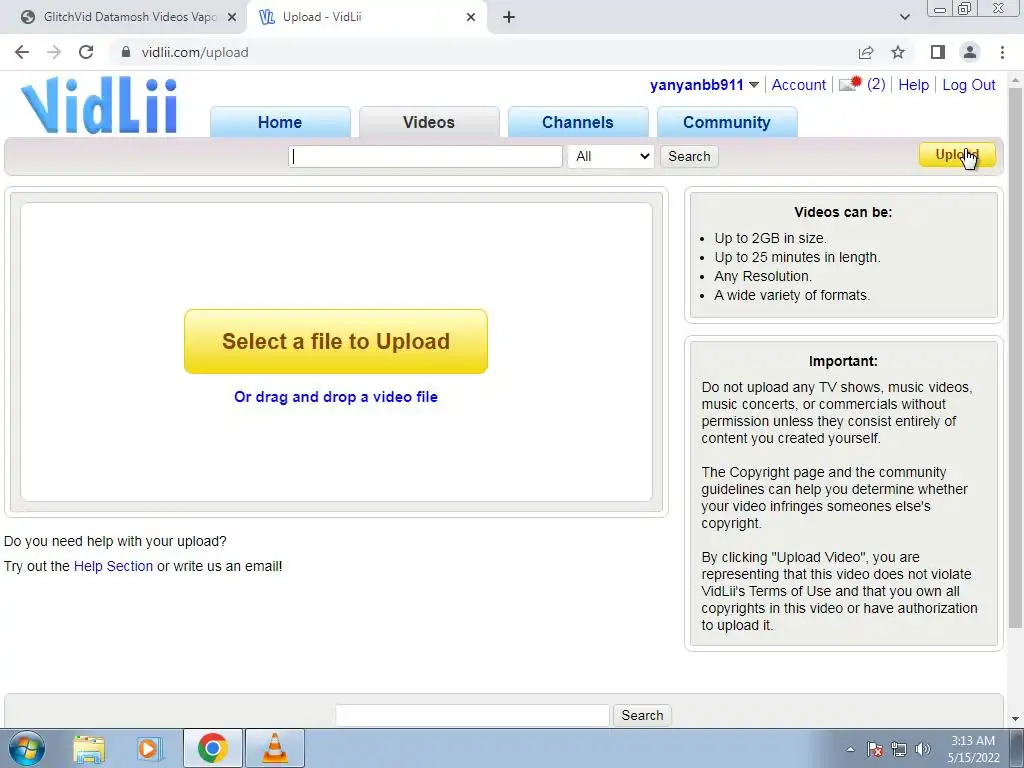
Task: Toggle the browser side panel icon
Action: pos(938,52)
